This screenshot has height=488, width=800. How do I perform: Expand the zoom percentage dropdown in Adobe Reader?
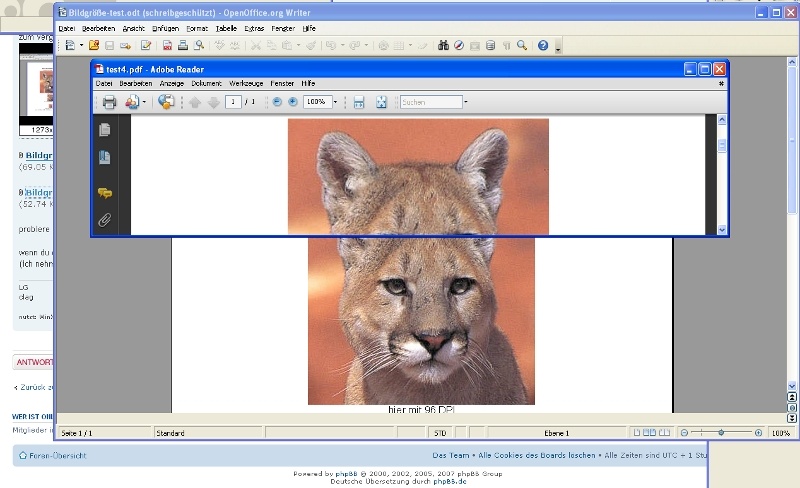pyautogui.click(x=335, y=102)
